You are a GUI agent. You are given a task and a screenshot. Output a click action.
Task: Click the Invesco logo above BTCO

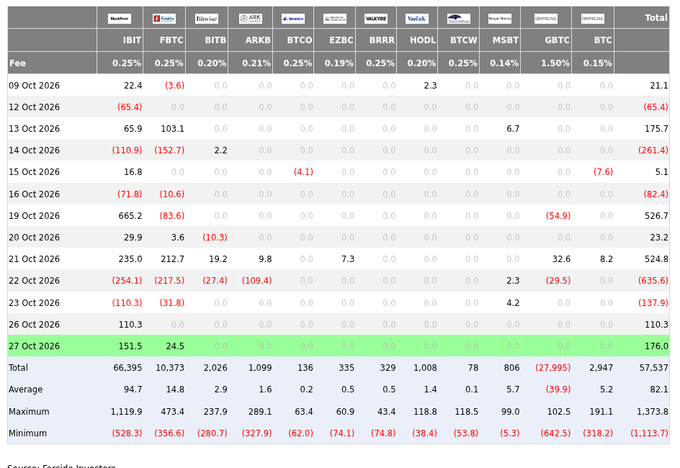point(293,19)
